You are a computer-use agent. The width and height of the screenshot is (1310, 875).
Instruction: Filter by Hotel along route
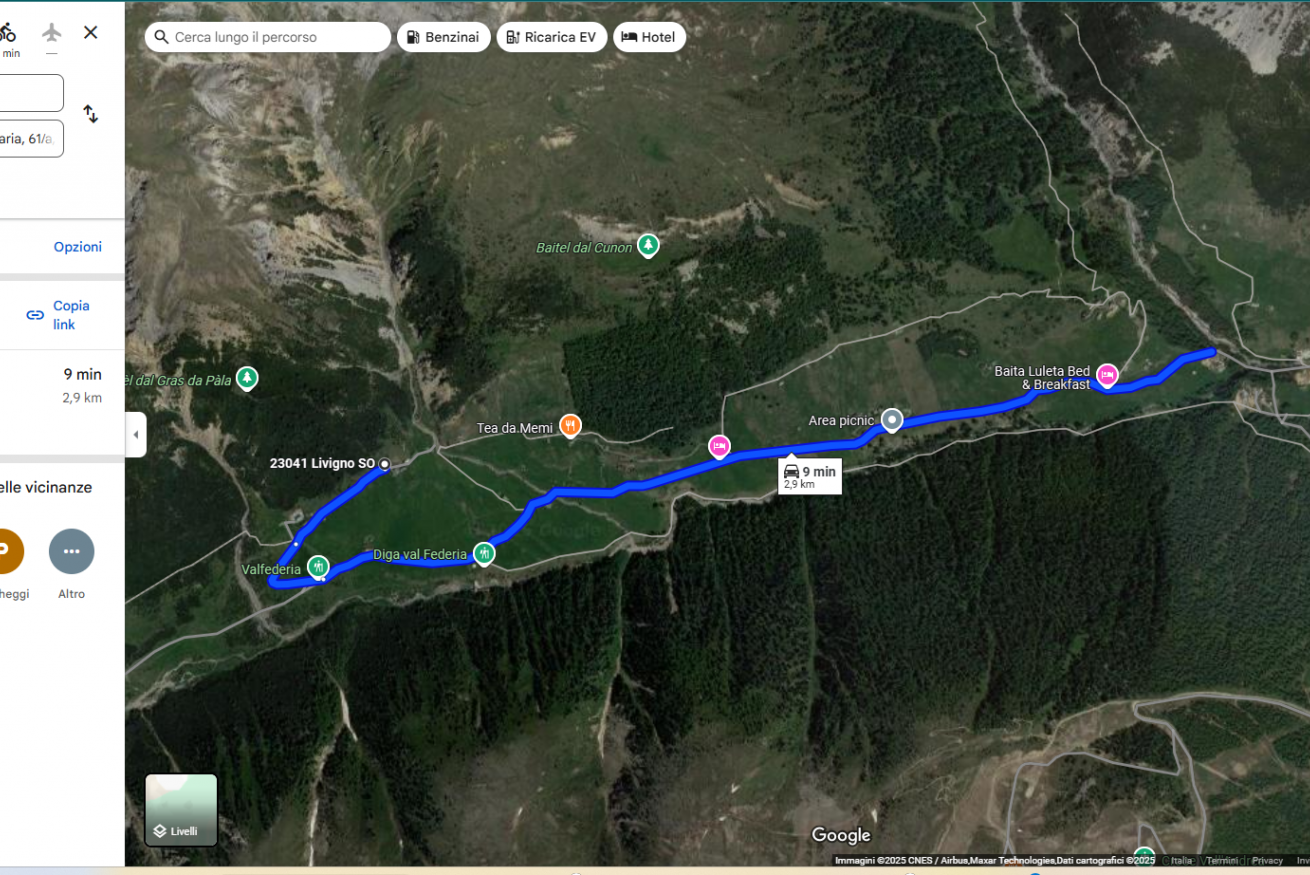tap(649, 37)
